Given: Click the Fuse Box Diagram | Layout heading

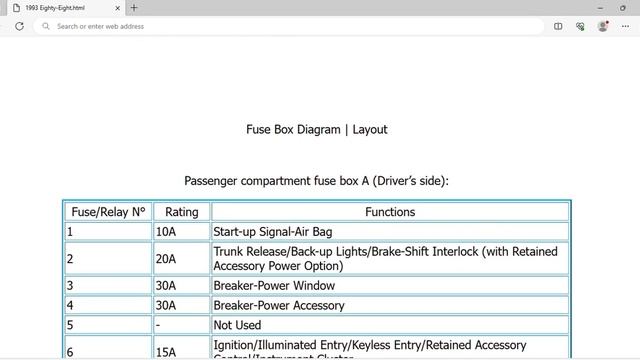Looking at the screenshot, I should point(317,130).
